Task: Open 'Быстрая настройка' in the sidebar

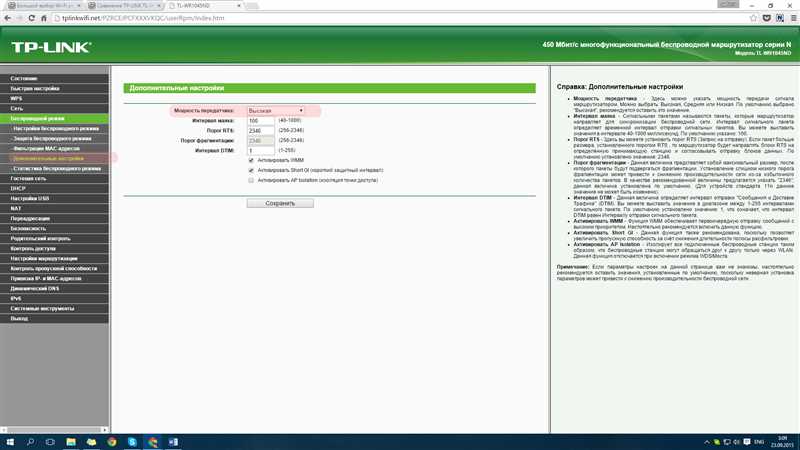Action: (55, 89)
